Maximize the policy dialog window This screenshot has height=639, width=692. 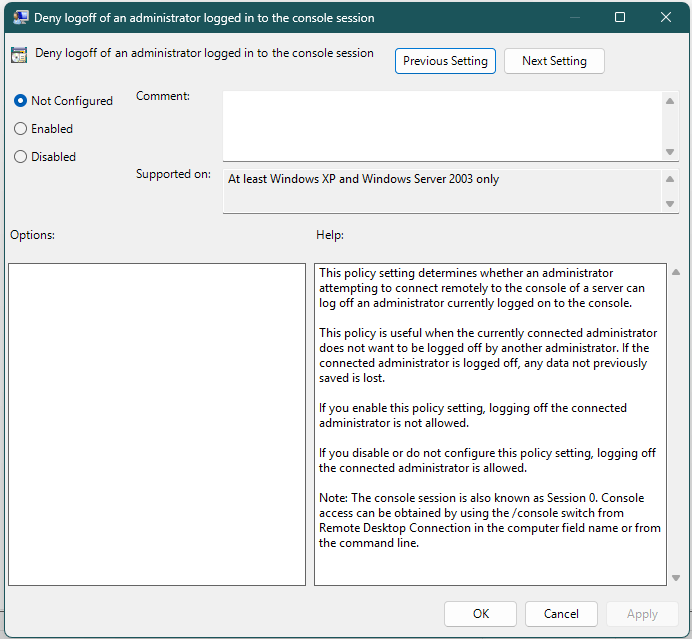tap(620, 17)
